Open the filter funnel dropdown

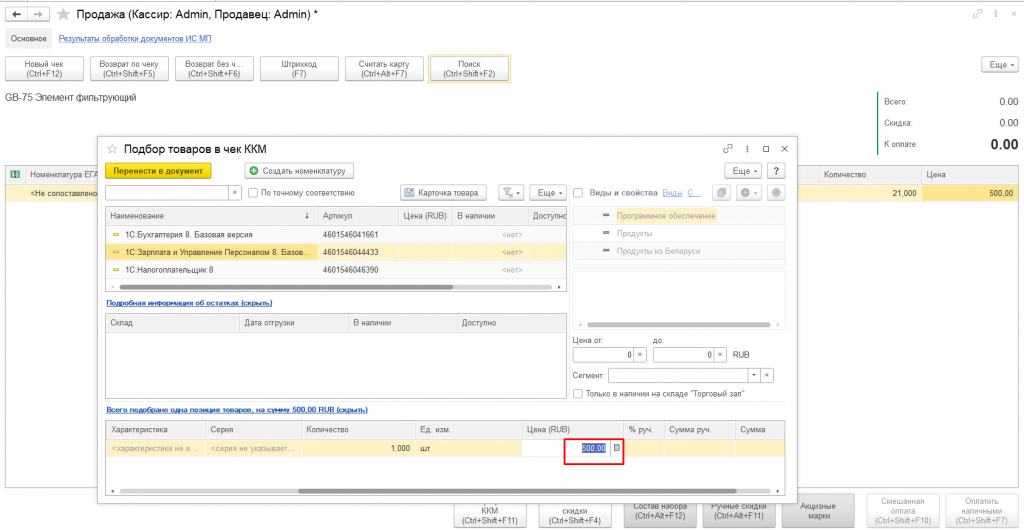point(510,192)
